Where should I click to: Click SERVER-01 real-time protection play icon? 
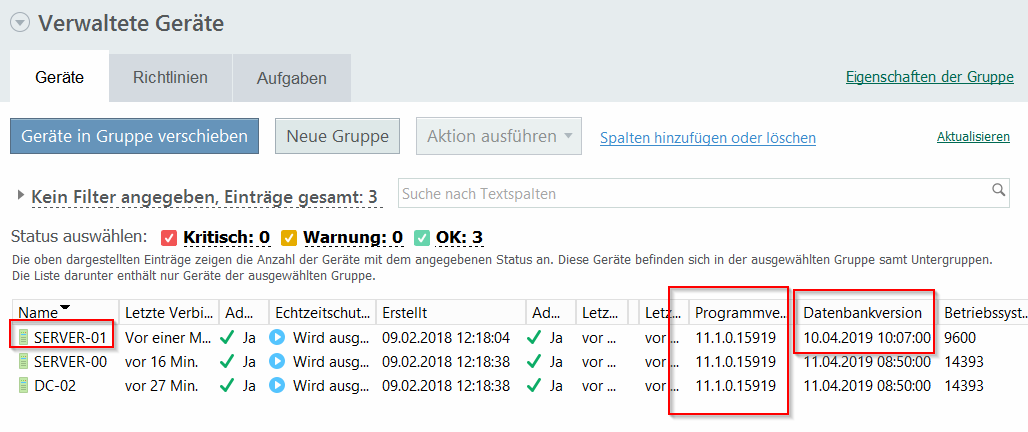[x=278, y=337]
